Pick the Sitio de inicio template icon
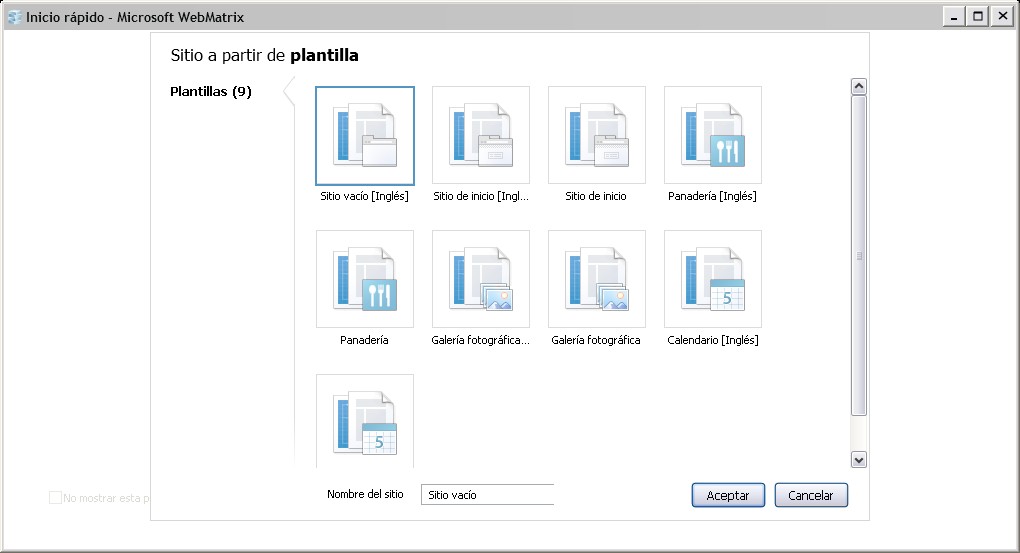This screenshot has width=1020, height=553. point(597,135)
